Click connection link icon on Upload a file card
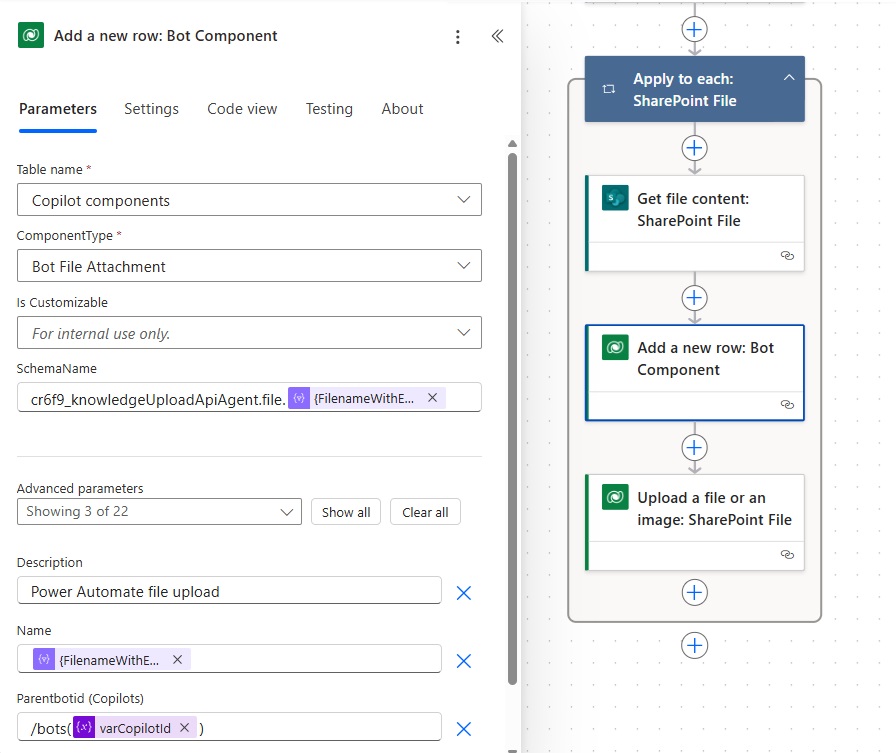896x753 pixels. [787, 554]
